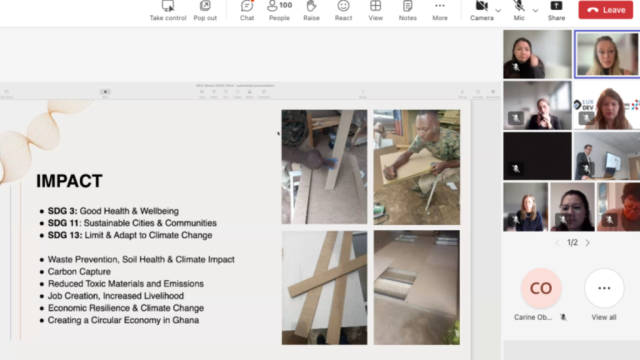Expand Camera options dropdown arrow
640x360 pixels.
[x=498, y=10]
